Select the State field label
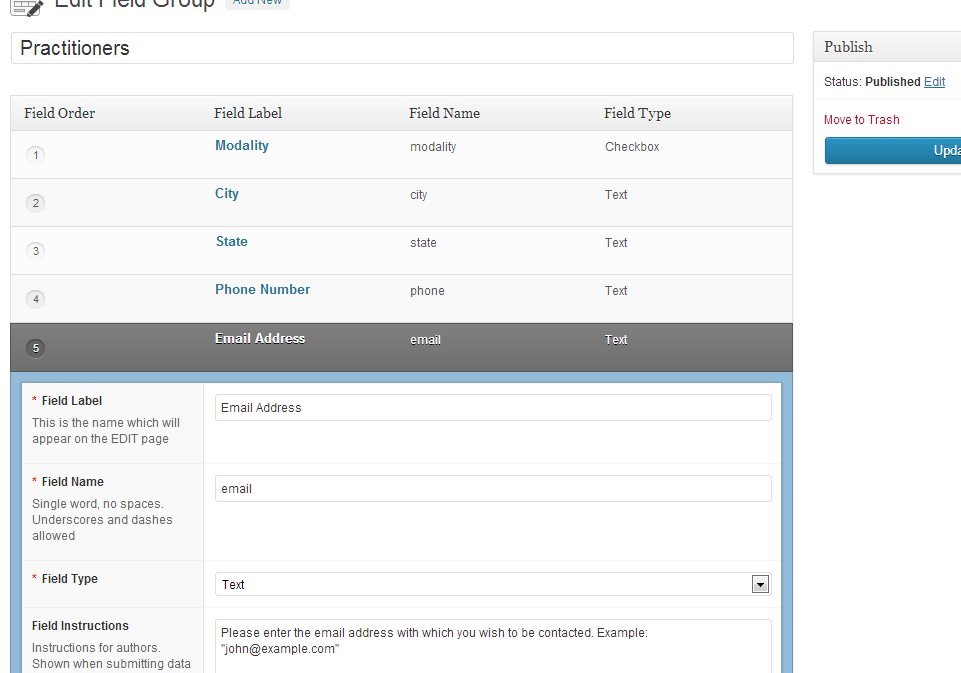The height and width of the screenshot is (673, 961). (x=231, y=241)
